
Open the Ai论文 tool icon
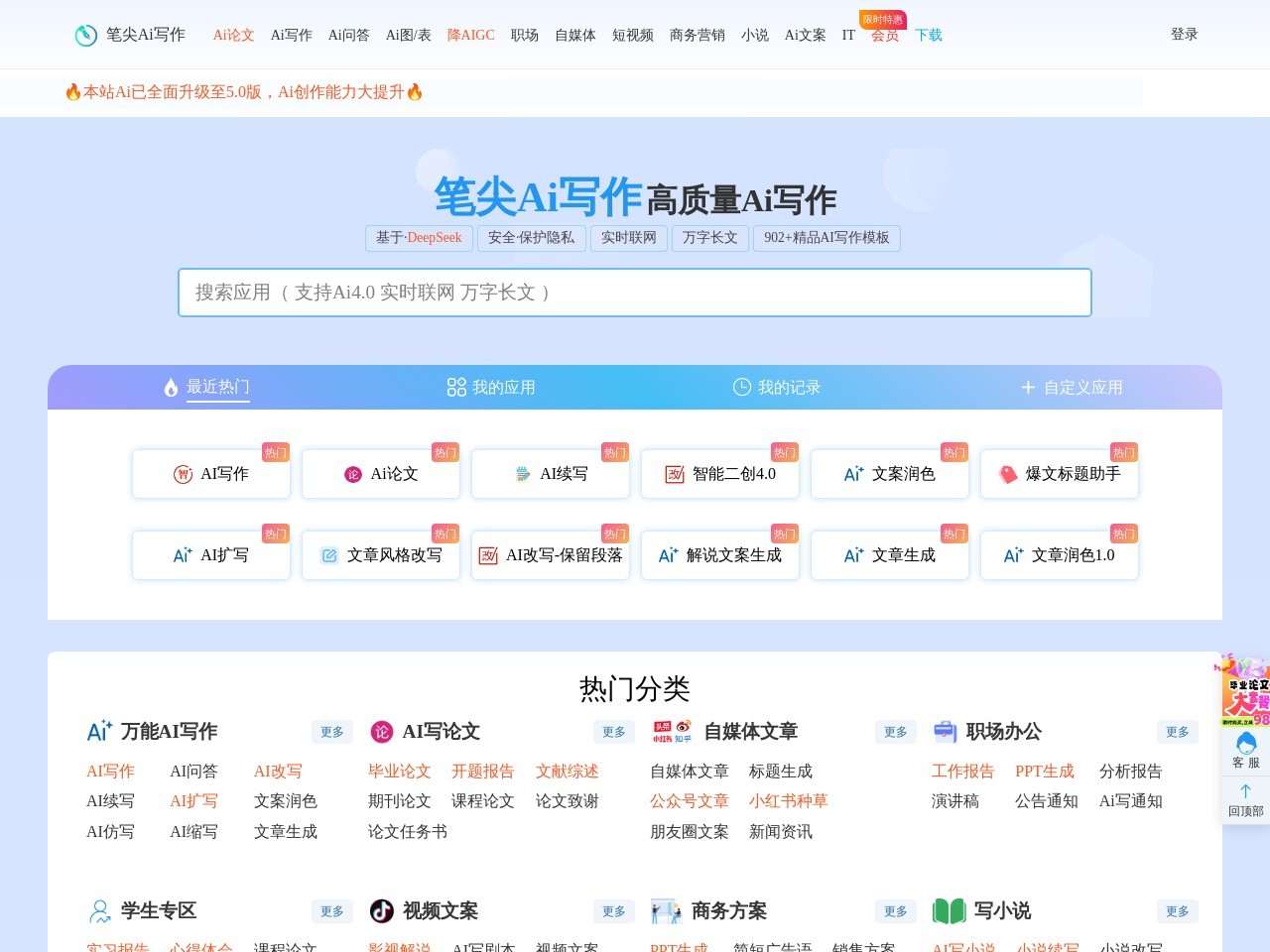pos(354,474)
